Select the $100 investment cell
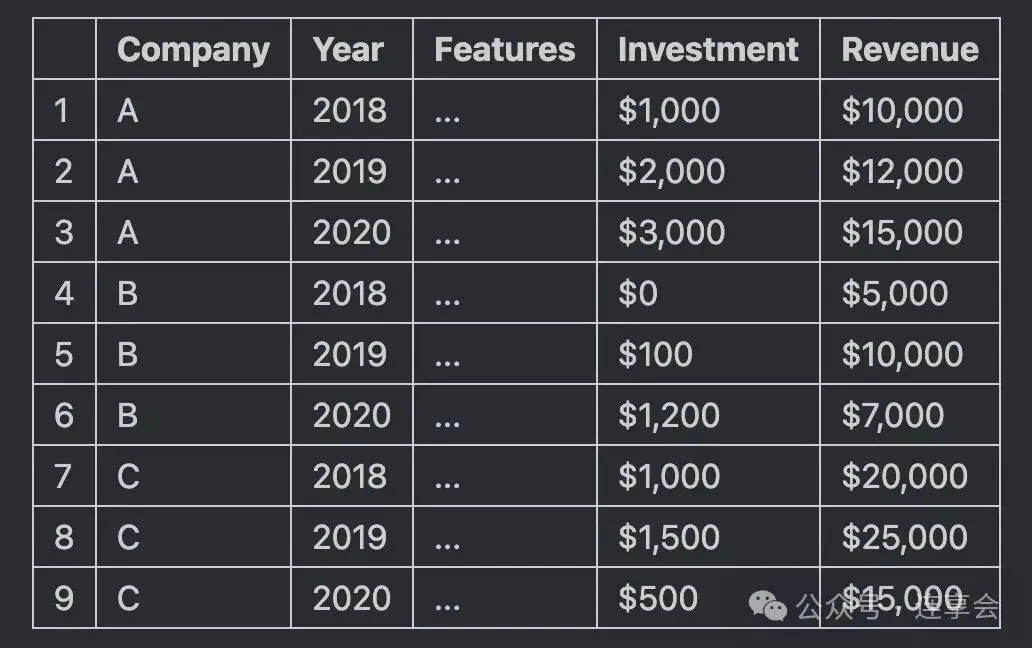1032x648 pixels. 655,354
